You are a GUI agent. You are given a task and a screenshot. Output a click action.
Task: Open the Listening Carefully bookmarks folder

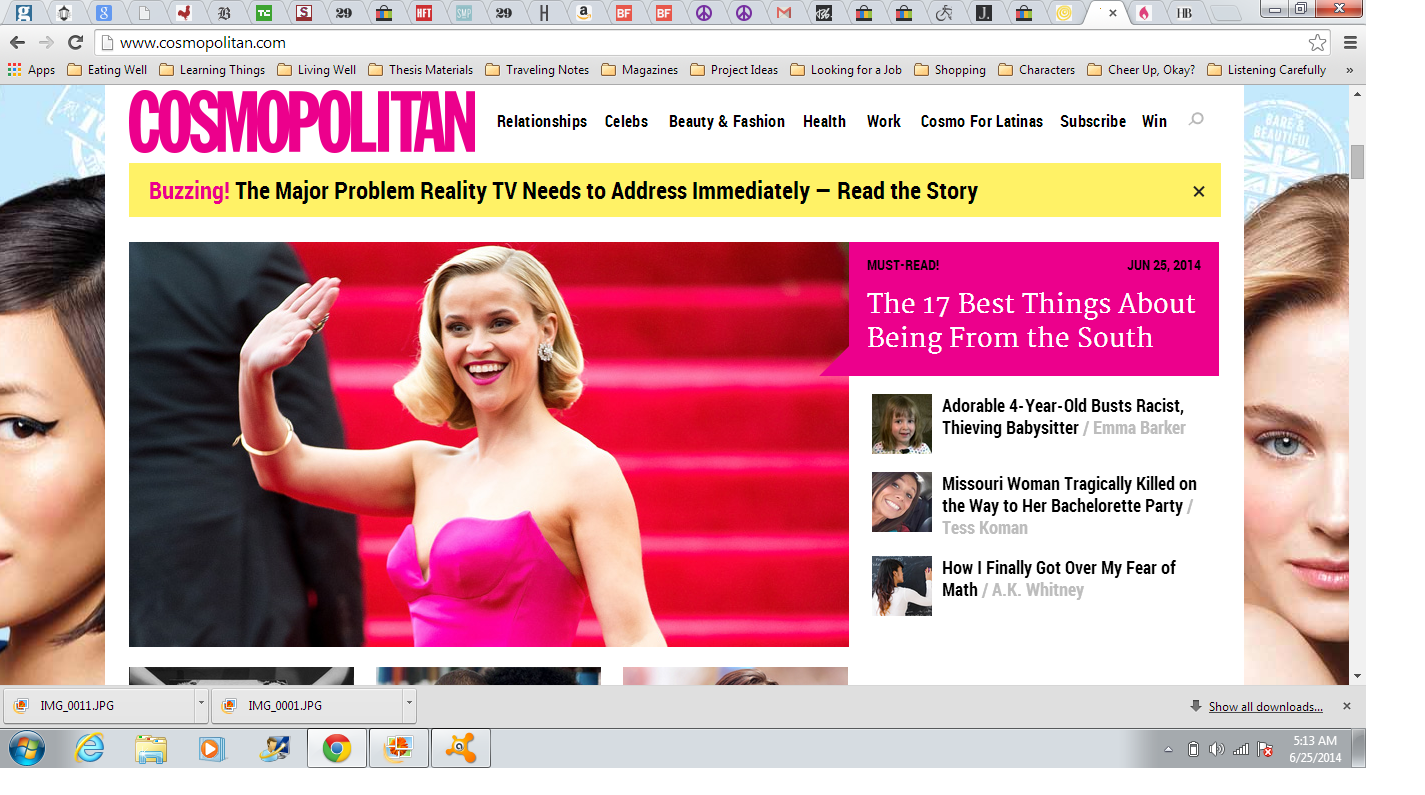(1267, 70)
